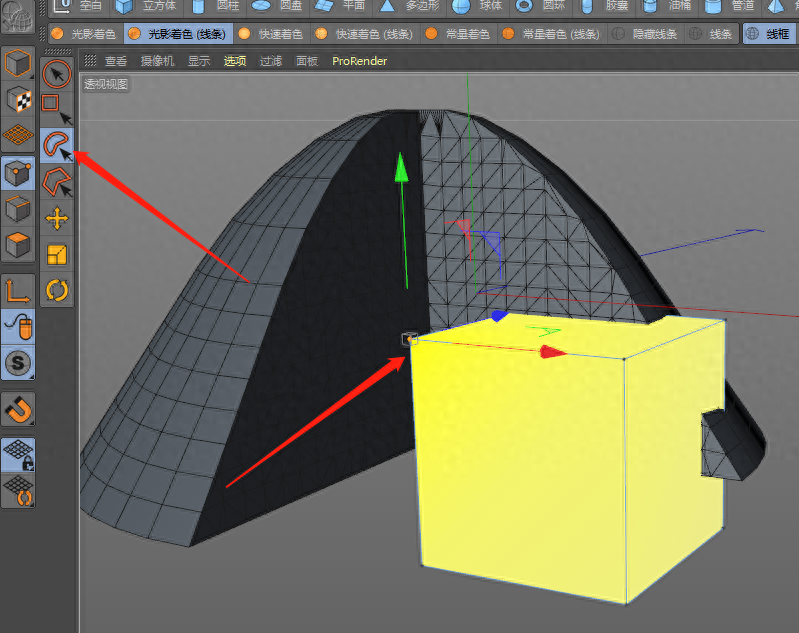Switch display to 光影着色
Viewport: 799px width, 633px height.
pos(85,34)
